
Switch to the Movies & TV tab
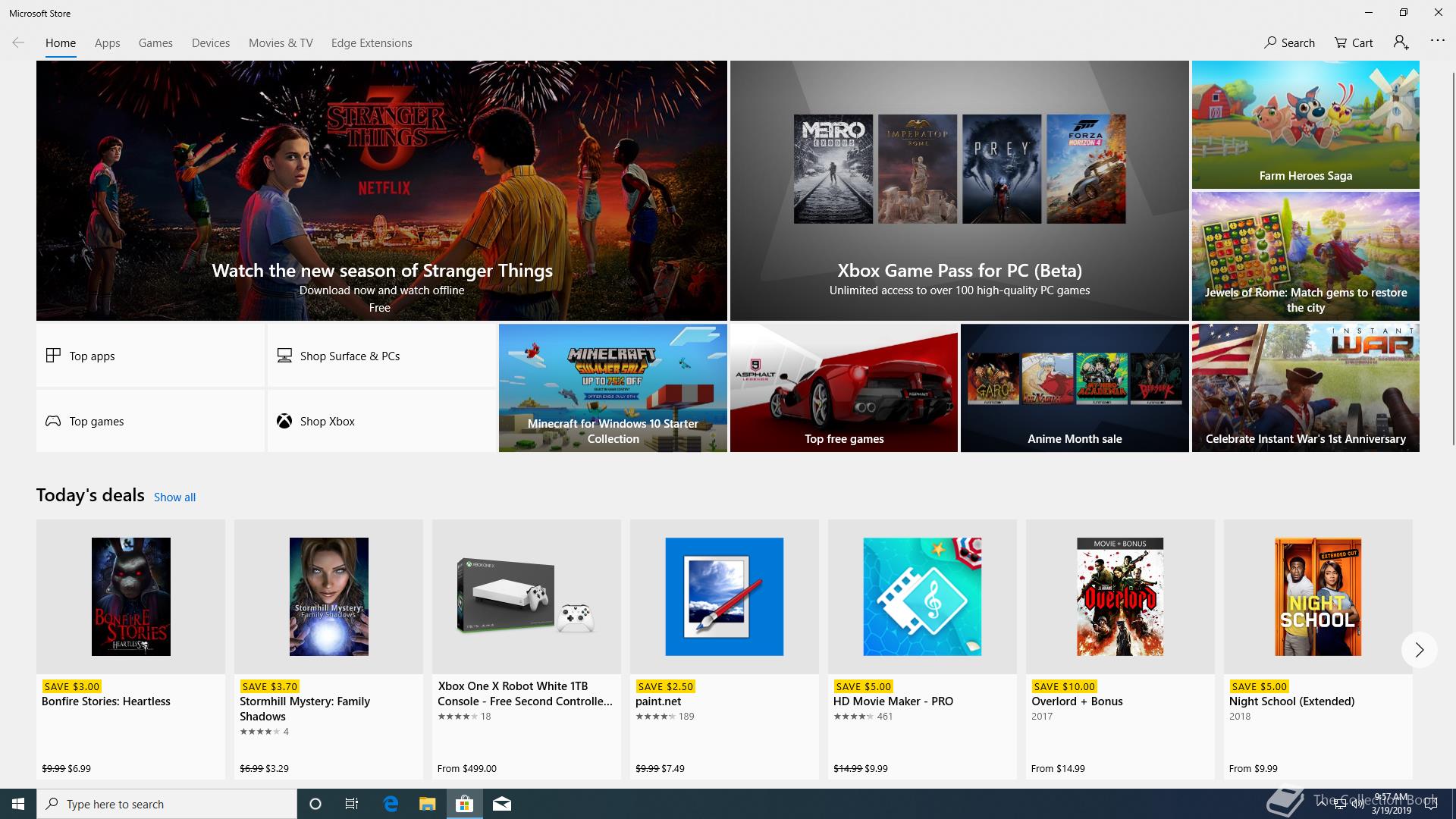click(x=281, y=43)
